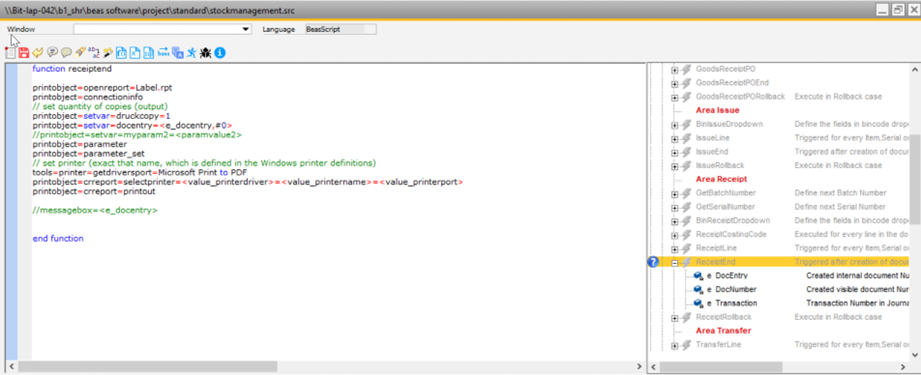Click the e_DocNumber variable icon
Screen dimensions: 921x375
pyautogui.click(x=698, y=289)
